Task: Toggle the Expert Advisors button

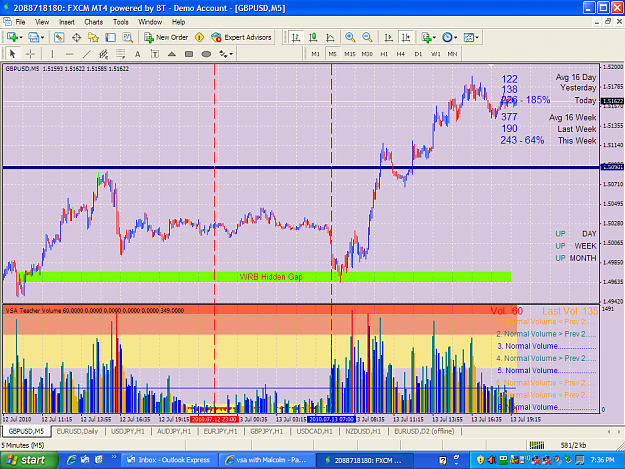Action: (x=242, y=37)
